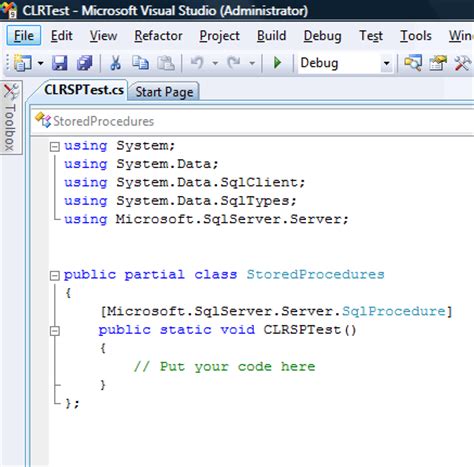Open the Test menu
Viewport: 474px width, 467px height.
tap(371, 36)
